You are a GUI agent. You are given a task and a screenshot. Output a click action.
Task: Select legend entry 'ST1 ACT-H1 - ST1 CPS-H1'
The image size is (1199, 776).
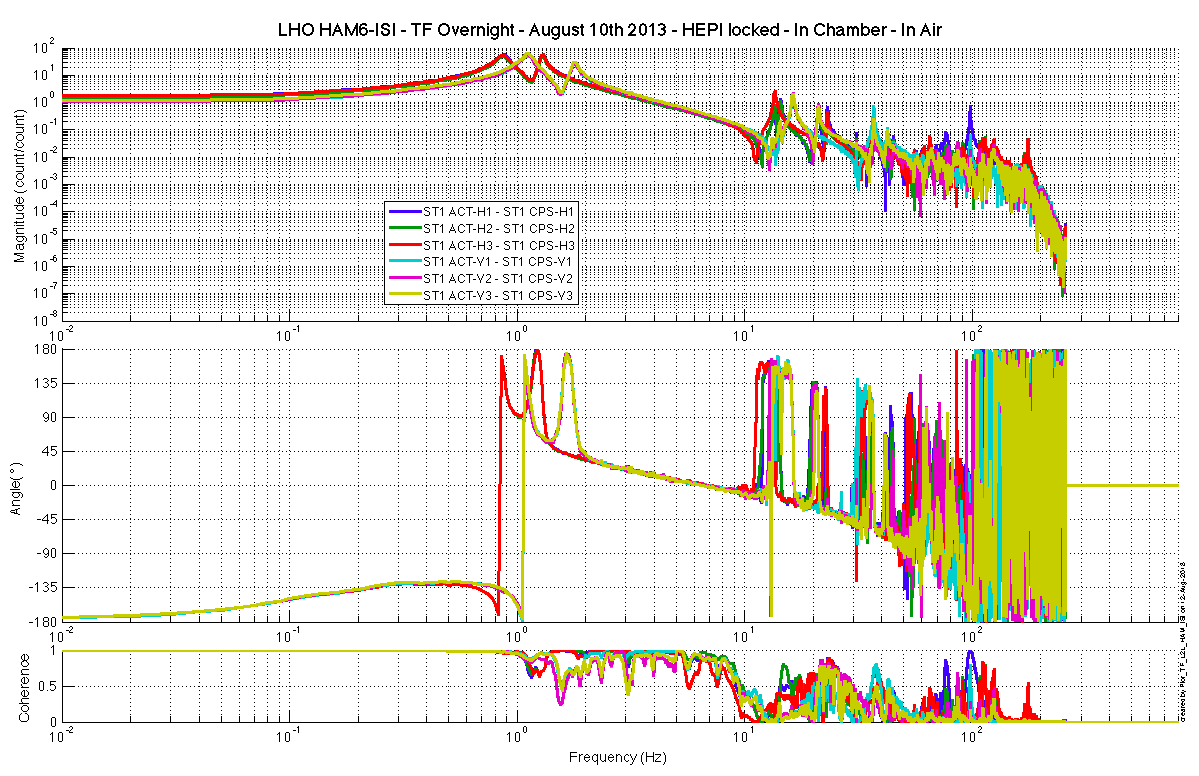499,211
